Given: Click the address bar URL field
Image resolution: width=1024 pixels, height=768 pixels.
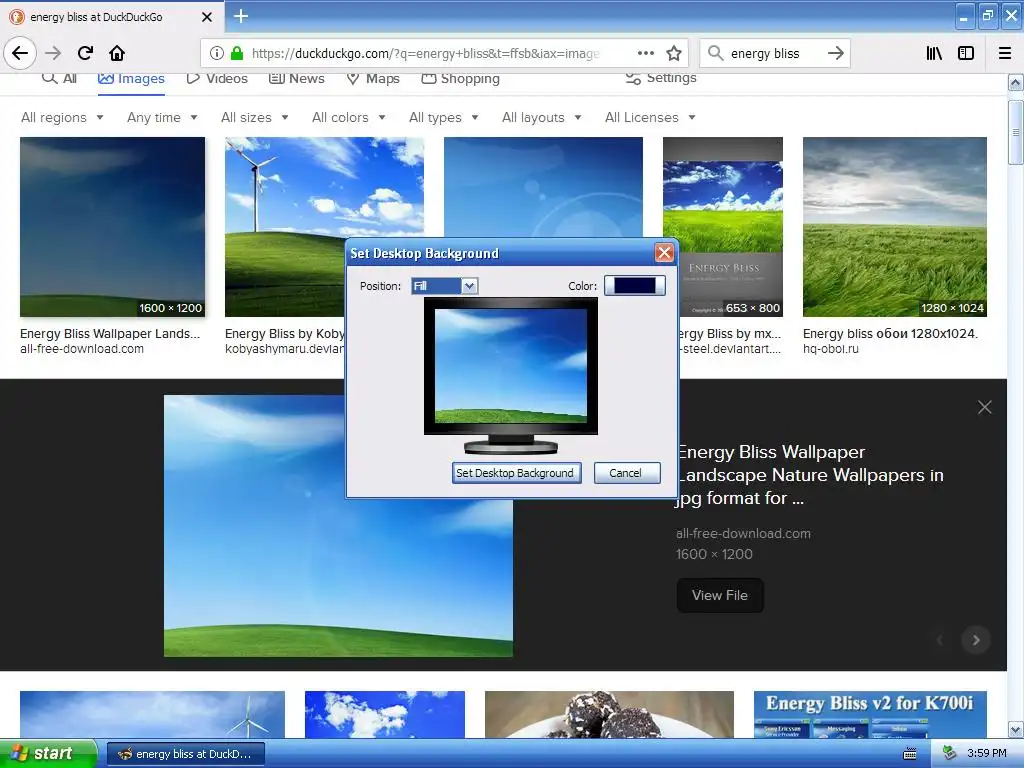Looking at the screenshot, I should [x=425, y=53].
